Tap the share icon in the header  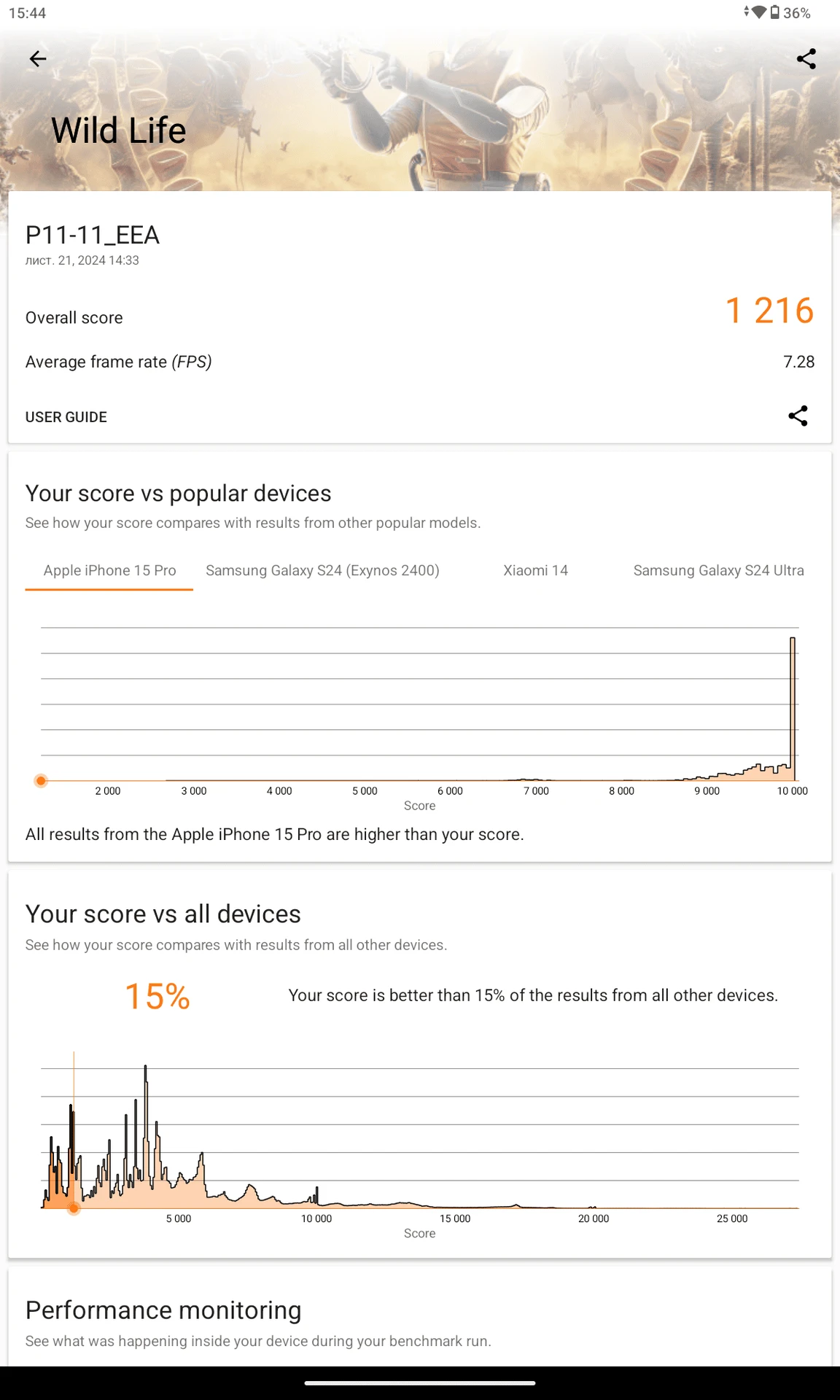(806, 59)
